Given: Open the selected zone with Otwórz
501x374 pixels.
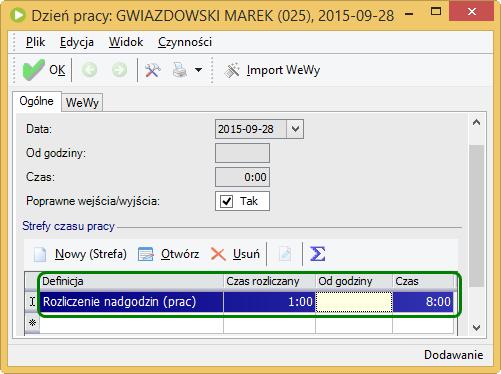Looking at the screenshot, I should pyautogui.click(x=168, y=254).
